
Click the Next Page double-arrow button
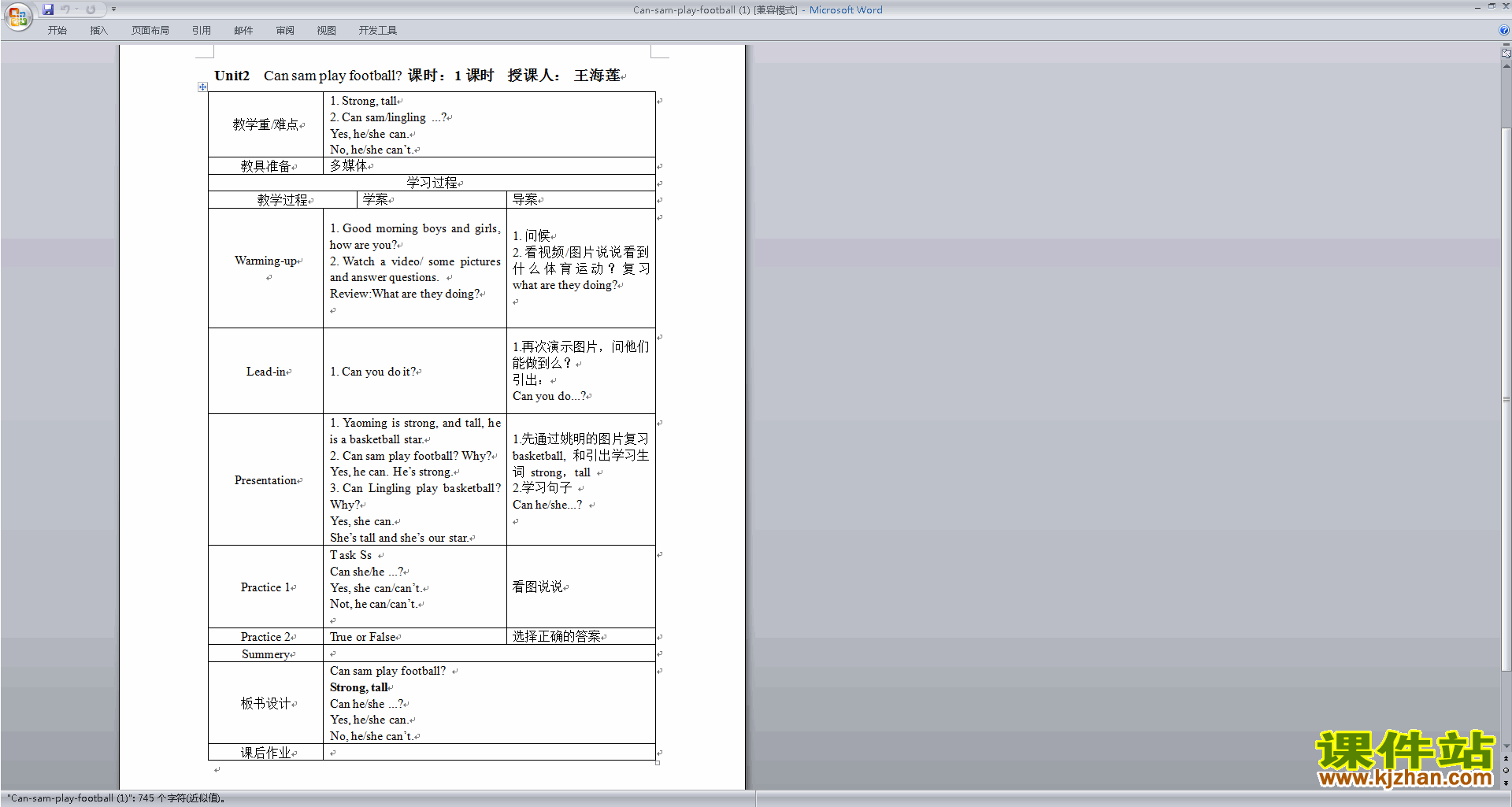[x=1506, y=783]
